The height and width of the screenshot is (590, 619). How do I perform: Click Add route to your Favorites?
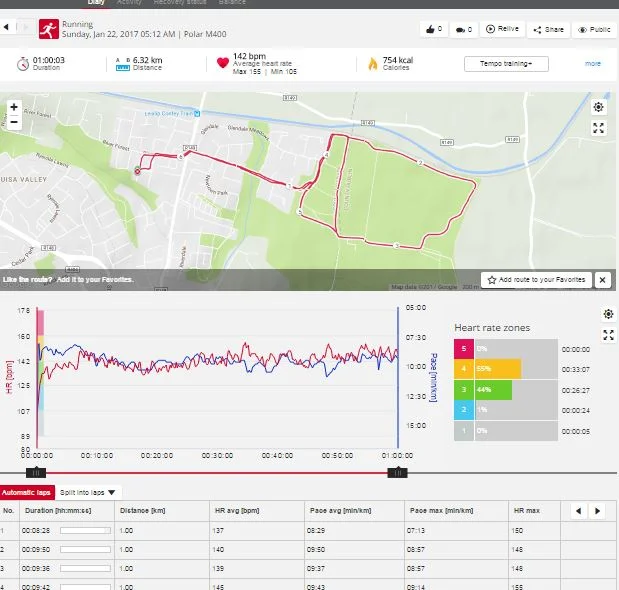[x=536, y=280]
